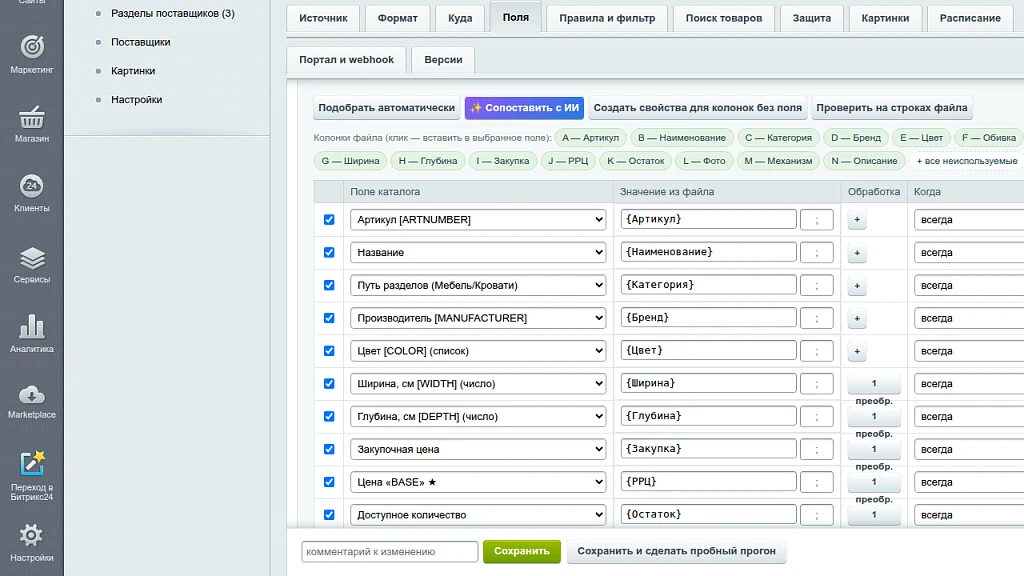Click the separator button beside {Ширина}

point(816,383)
